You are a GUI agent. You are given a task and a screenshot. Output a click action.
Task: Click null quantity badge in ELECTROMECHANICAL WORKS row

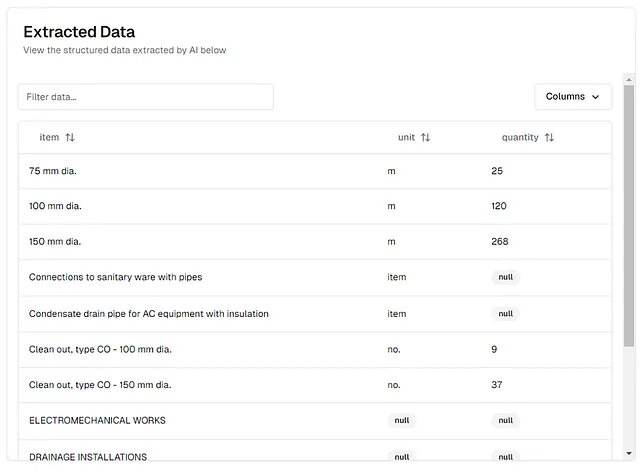[505, 420]
